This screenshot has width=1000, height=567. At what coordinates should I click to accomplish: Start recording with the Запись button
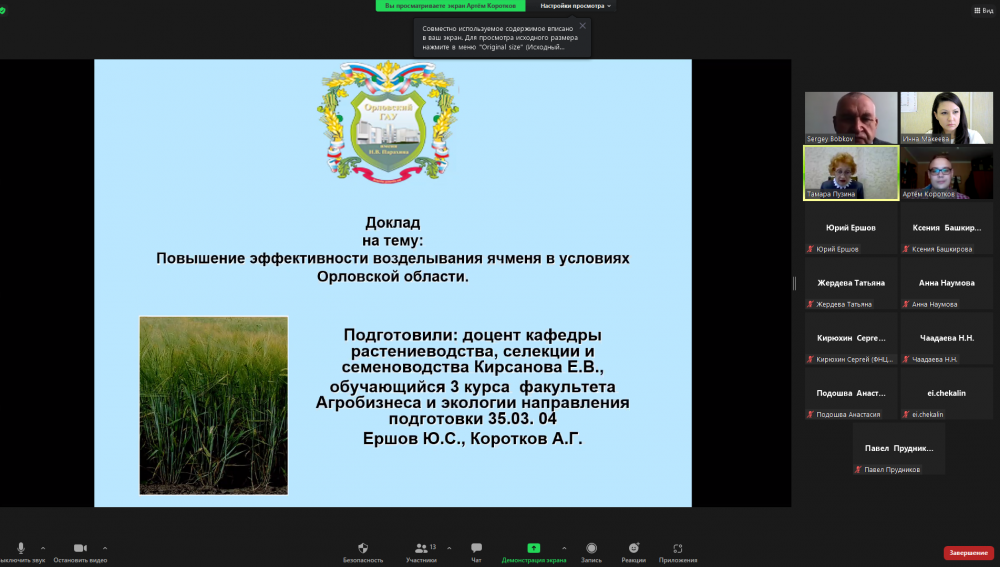click(x=591, y=548)
